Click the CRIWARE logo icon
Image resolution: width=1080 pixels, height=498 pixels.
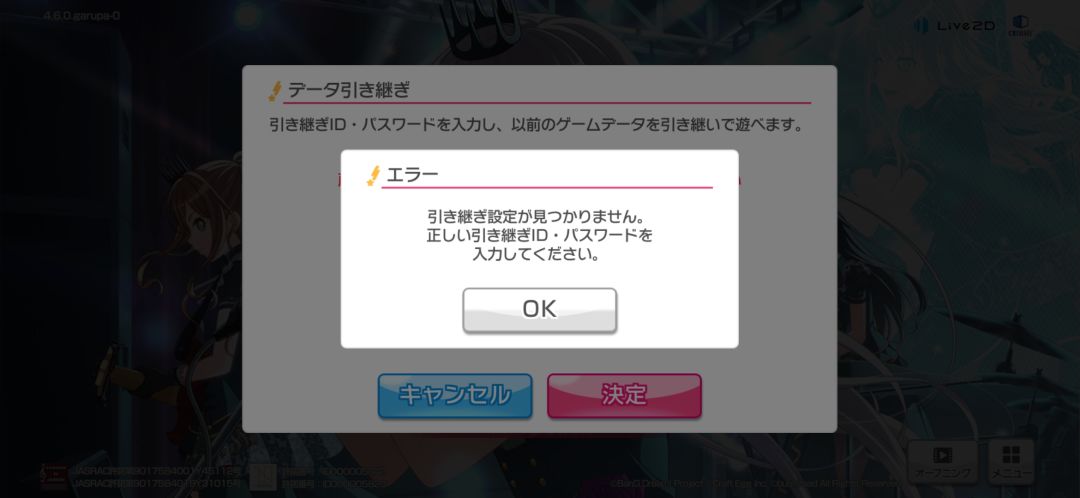pos(1020,25)
